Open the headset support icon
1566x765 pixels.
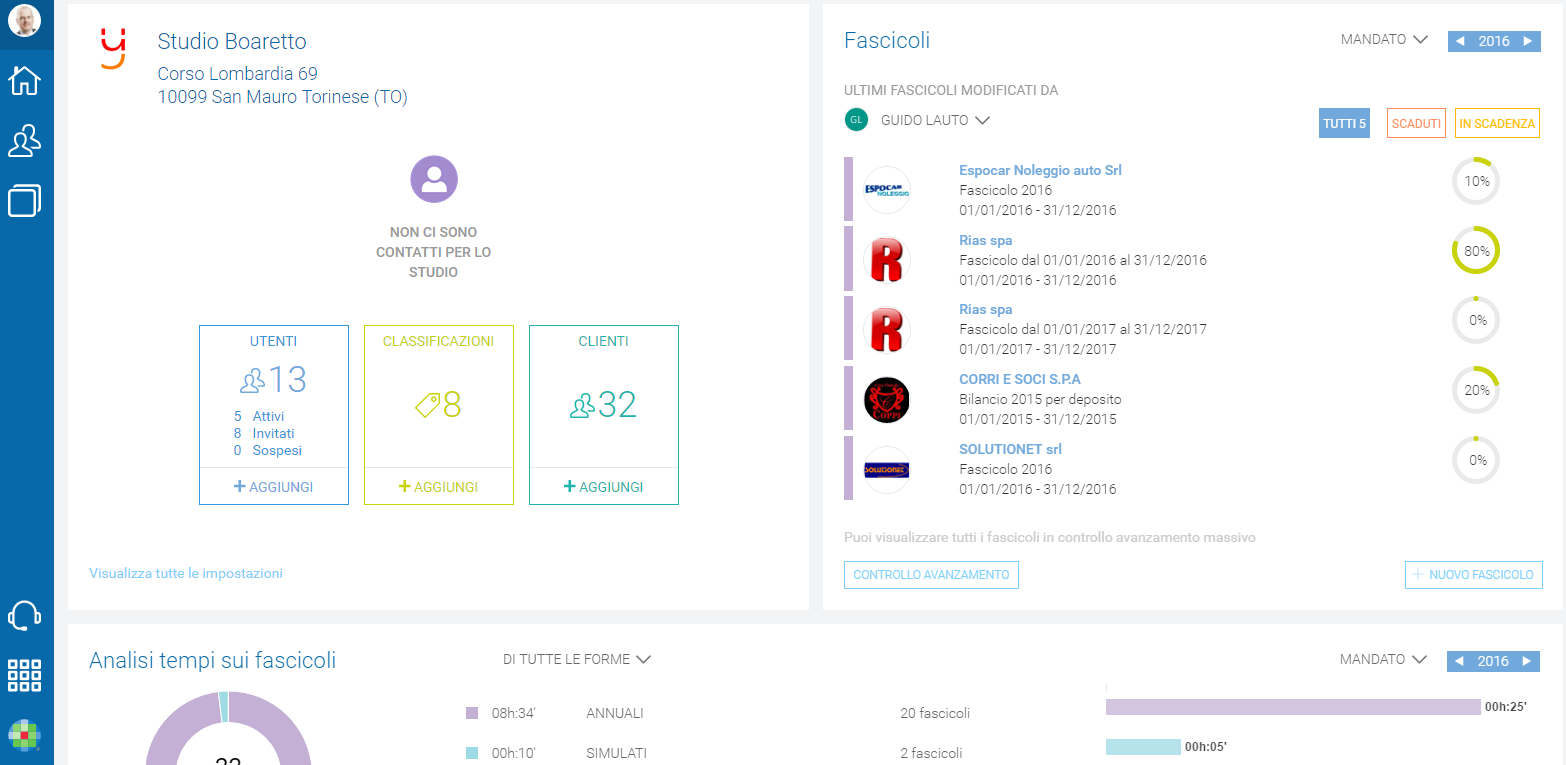(x=24, y=616)
